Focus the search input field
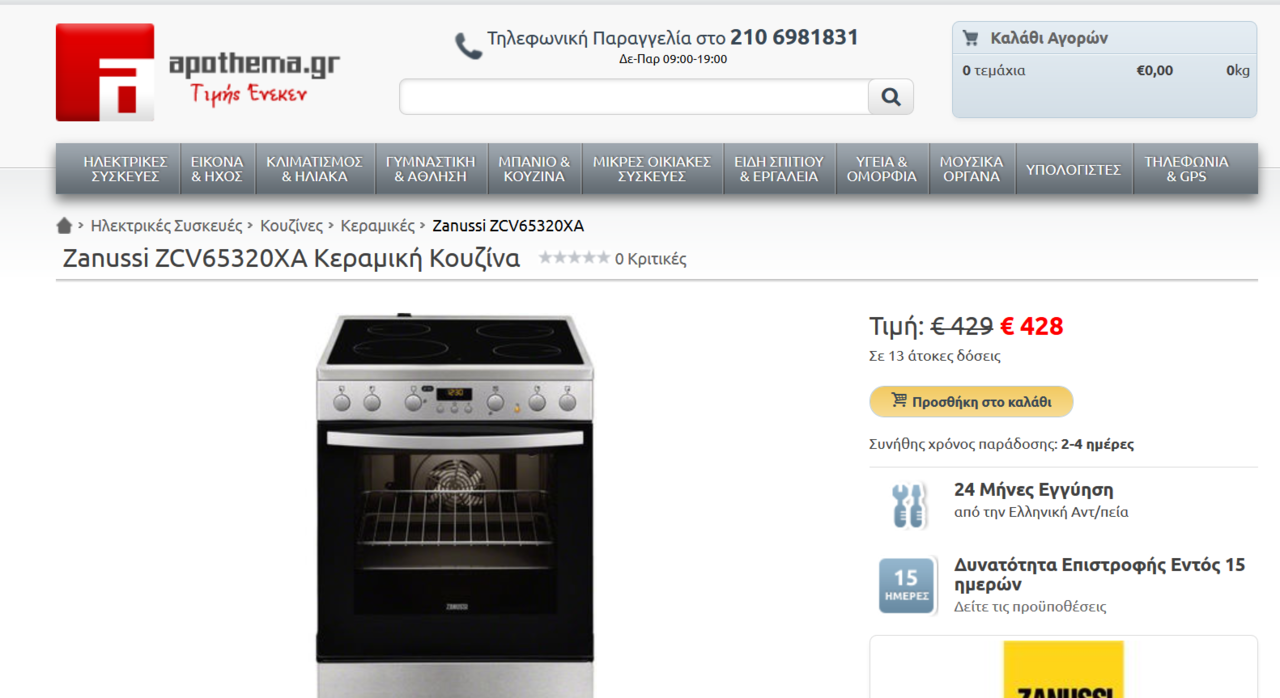The width and height of the screenshot is (1280, 698). (634, 97)
